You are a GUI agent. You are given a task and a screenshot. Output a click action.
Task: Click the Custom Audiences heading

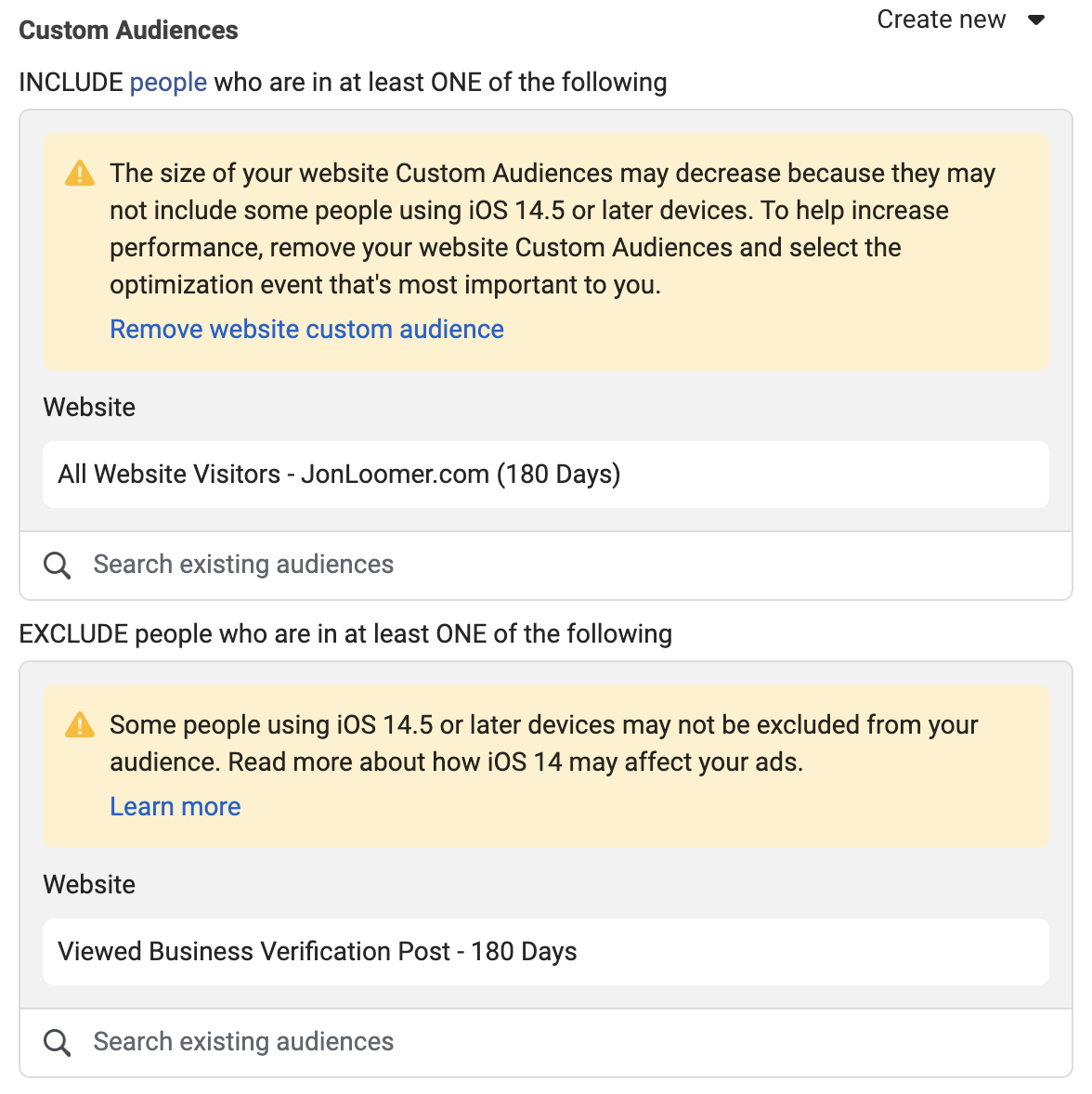[x=128, y=31]
